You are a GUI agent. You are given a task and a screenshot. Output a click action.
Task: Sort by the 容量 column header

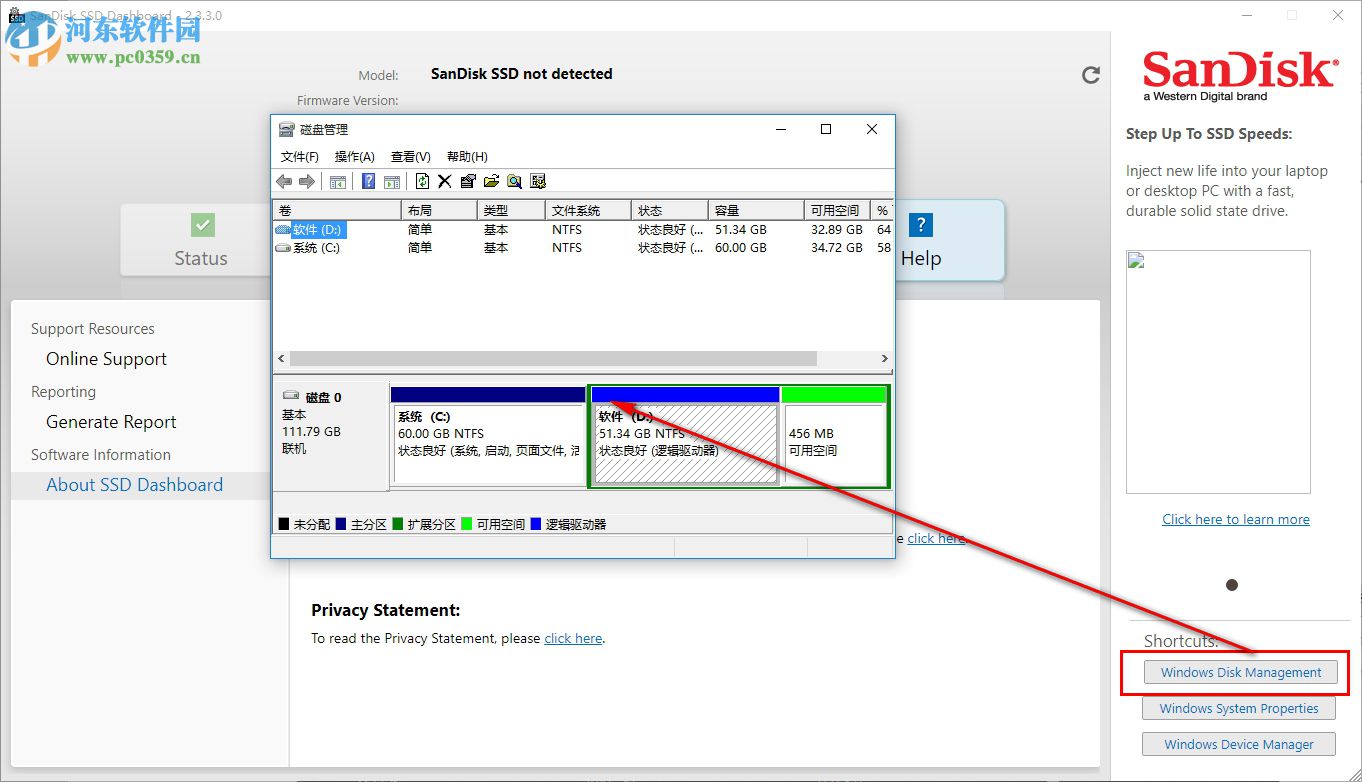pos(756,210)
